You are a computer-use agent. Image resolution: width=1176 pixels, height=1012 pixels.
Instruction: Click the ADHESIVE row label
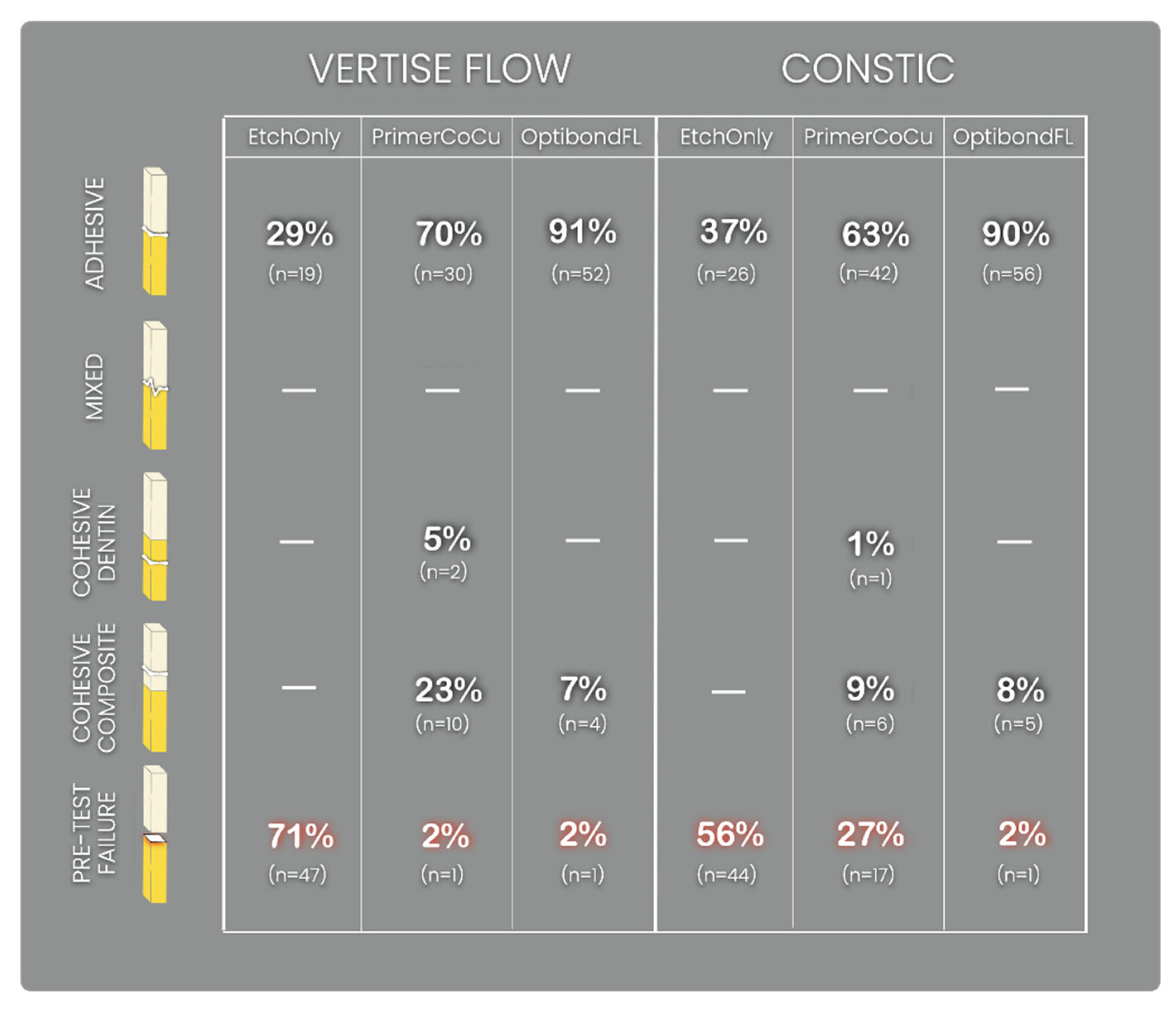click(x=95, y=233)
